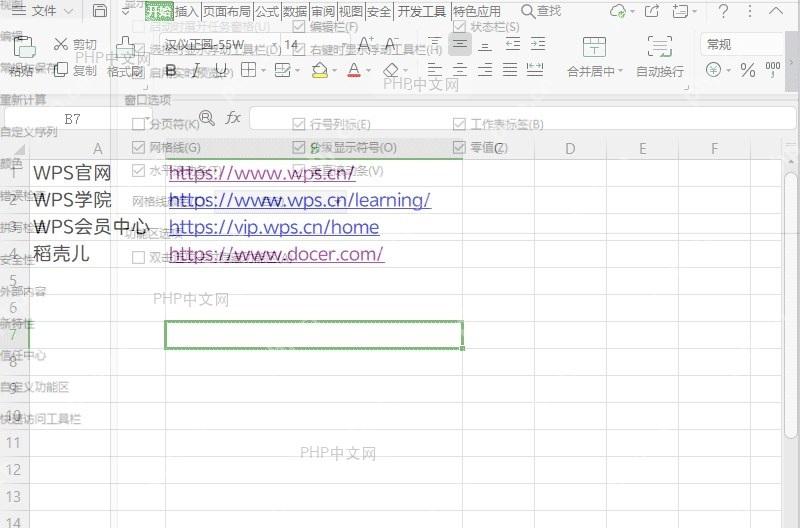Apply red font color
This screenshot has height=528, width=800.
tap(354, 70)
